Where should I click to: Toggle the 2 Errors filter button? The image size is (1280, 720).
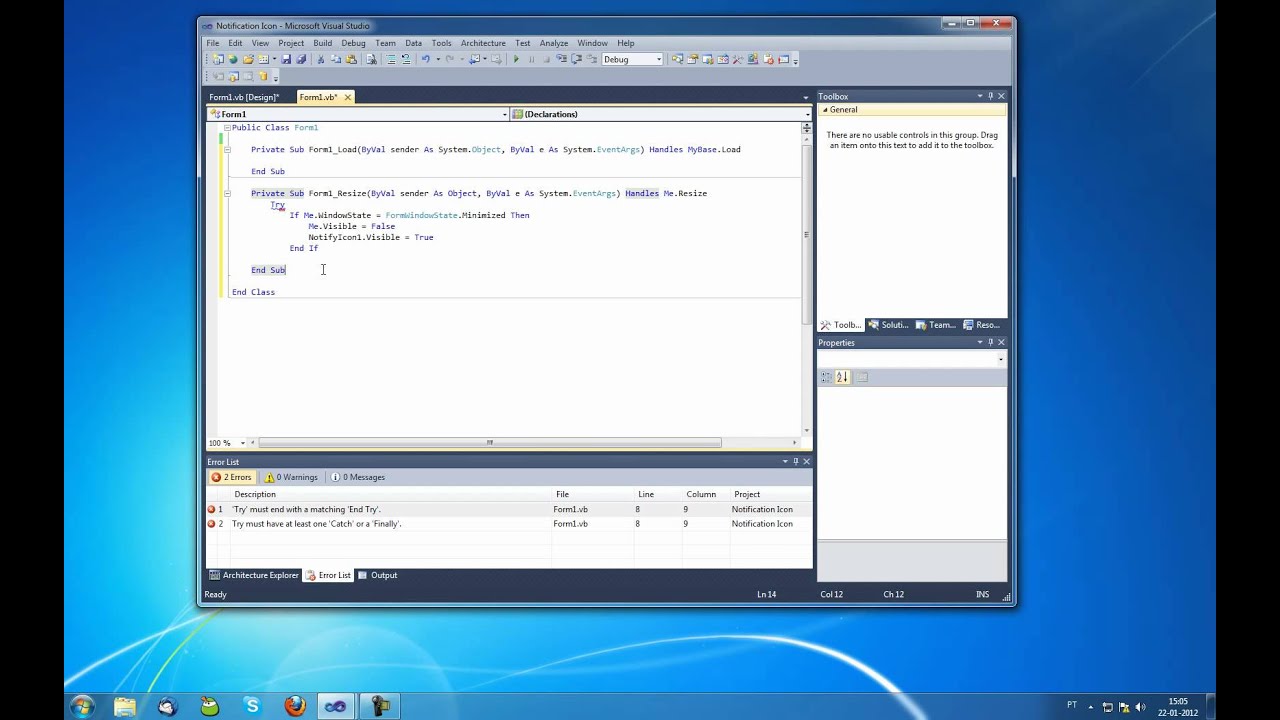tap(232, 477)
